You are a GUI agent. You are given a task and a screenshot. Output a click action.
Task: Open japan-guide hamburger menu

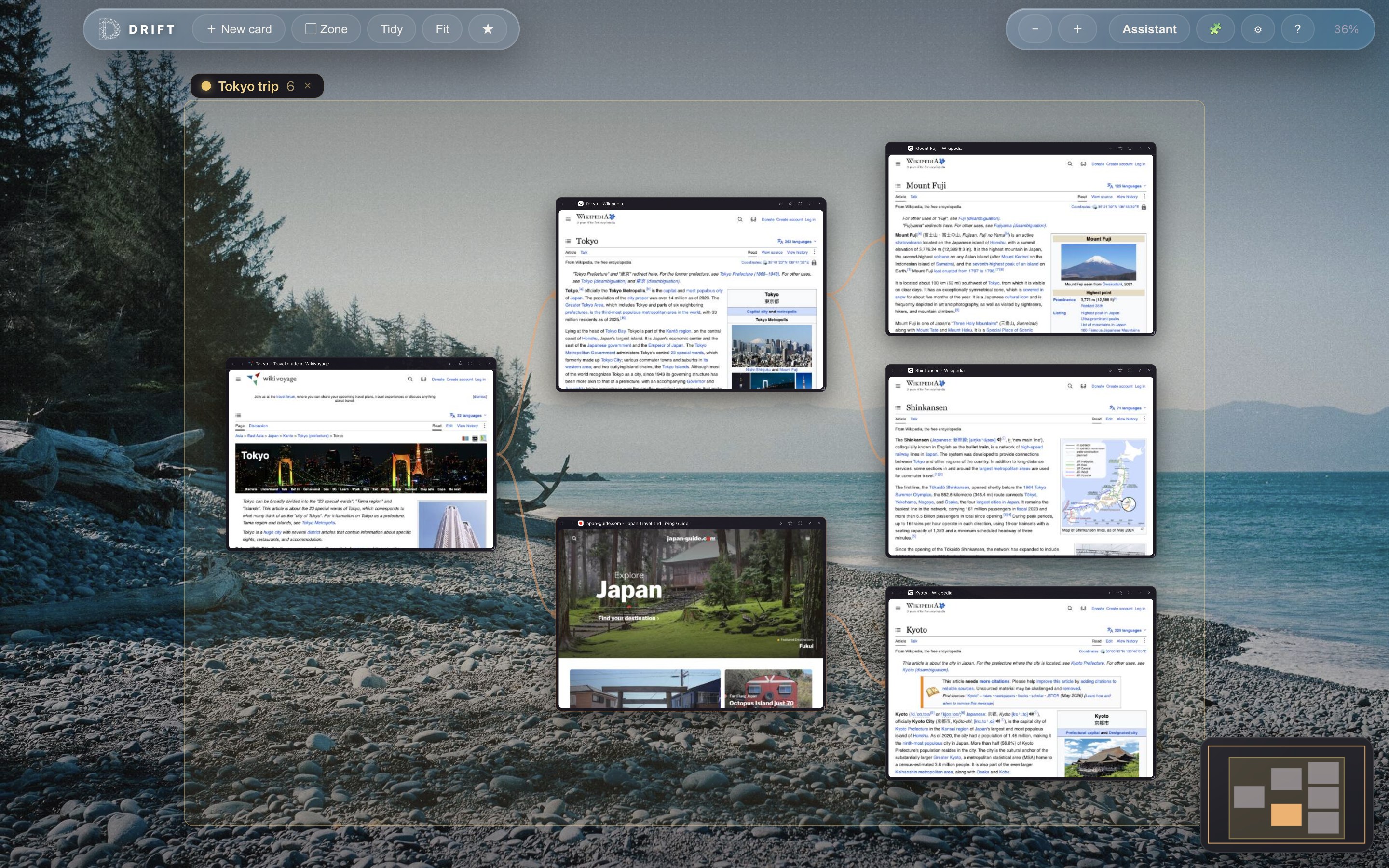coord(807,539)
